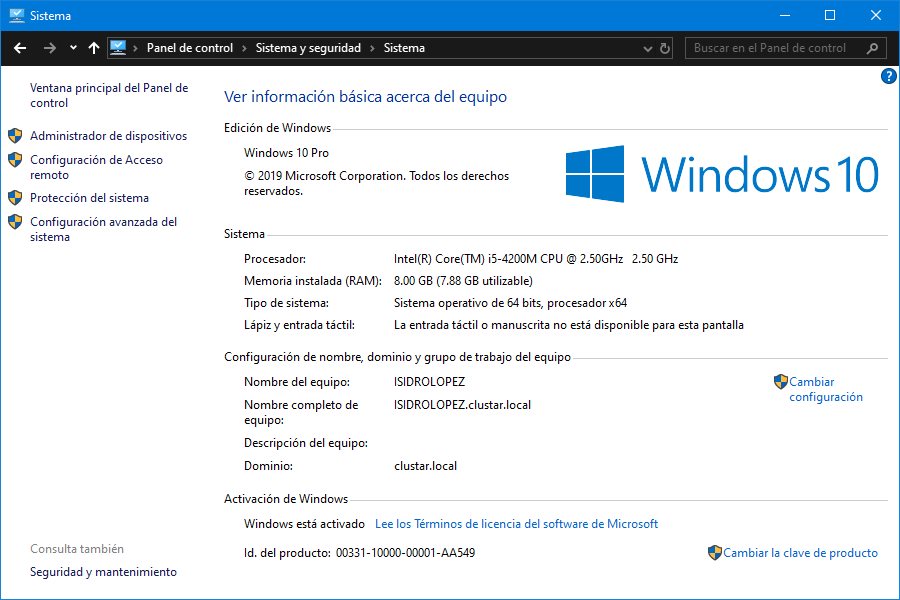
Task: Navigate to Sistema y seguridad breadcrumb
Action: click(308, 48)
